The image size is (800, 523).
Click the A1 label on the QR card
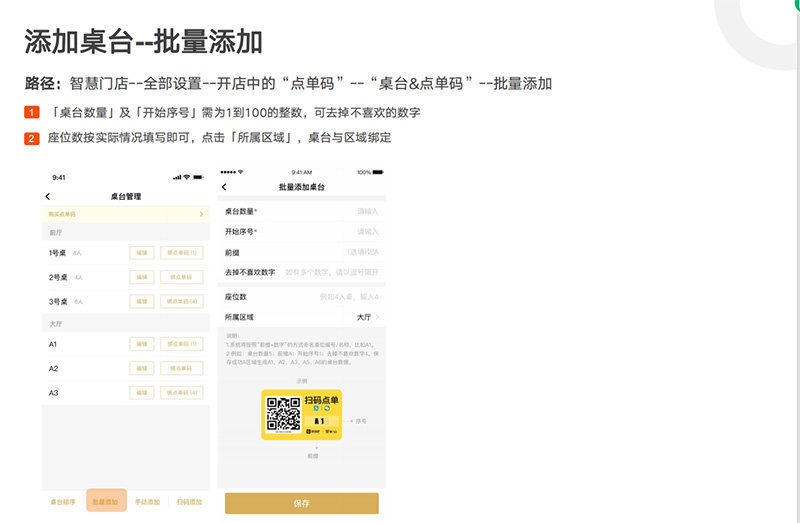tap(319, 421)
